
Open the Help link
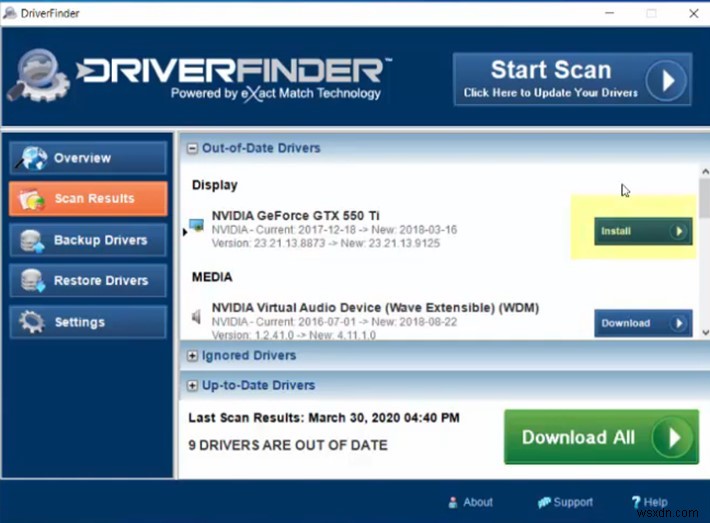click(x=649, y=502)
